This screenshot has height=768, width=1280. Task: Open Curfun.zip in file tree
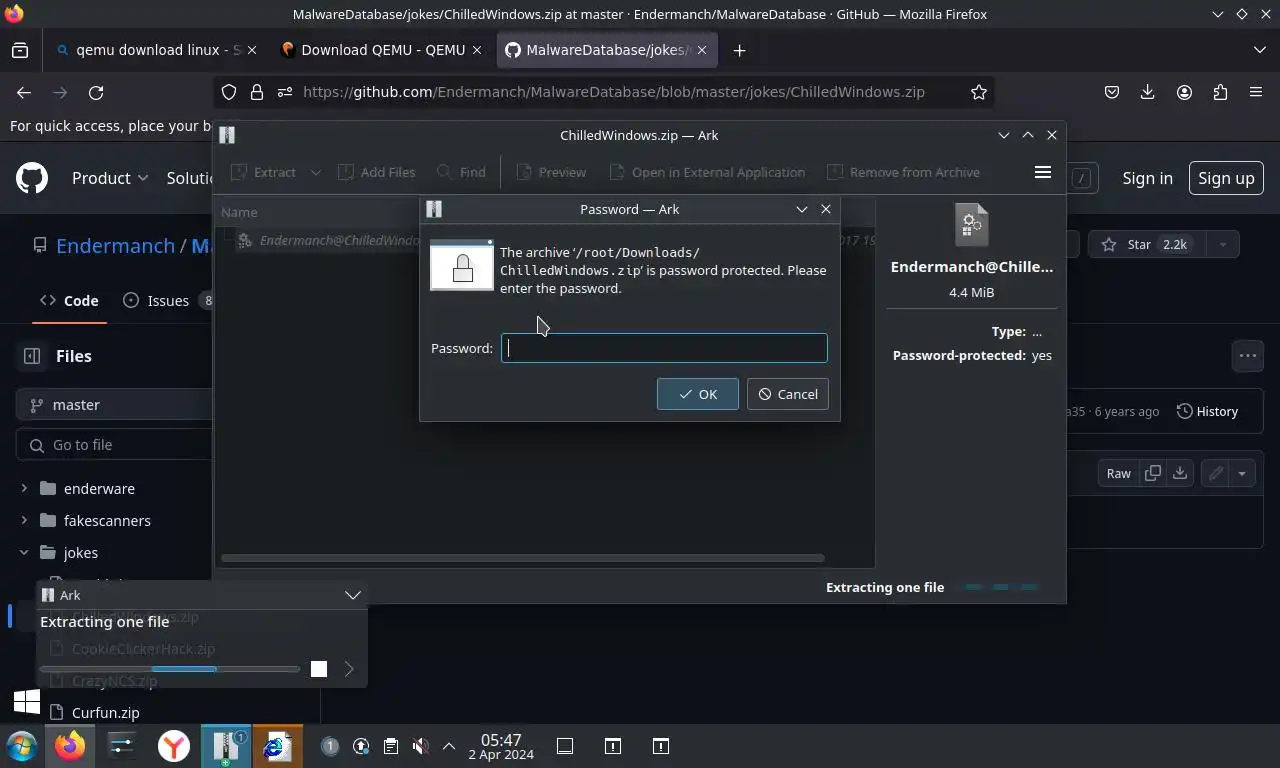105,713
